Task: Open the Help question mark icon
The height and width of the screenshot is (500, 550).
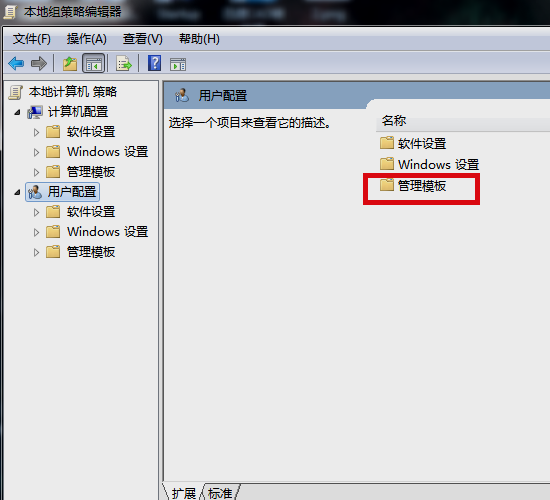Action: pyautogui.click(x=154, y=63)
